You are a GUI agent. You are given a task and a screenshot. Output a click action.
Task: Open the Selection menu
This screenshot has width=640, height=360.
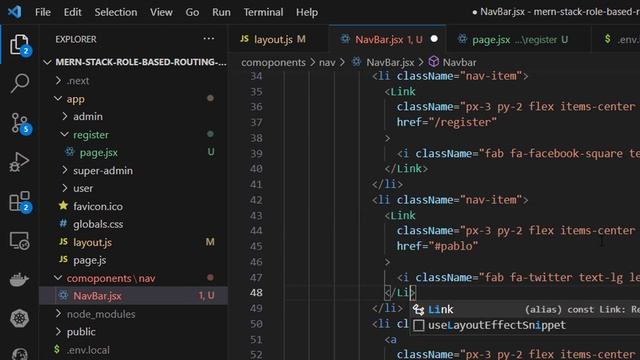tap(116, 12)
